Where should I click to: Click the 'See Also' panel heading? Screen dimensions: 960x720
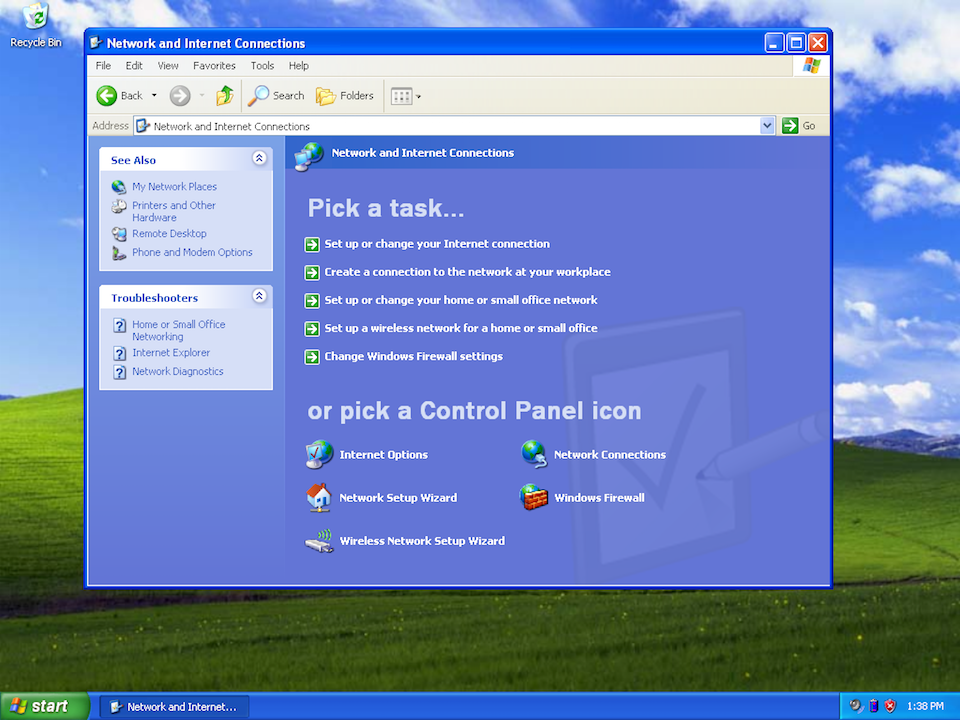pyautogui.click(x=133, y=160)
